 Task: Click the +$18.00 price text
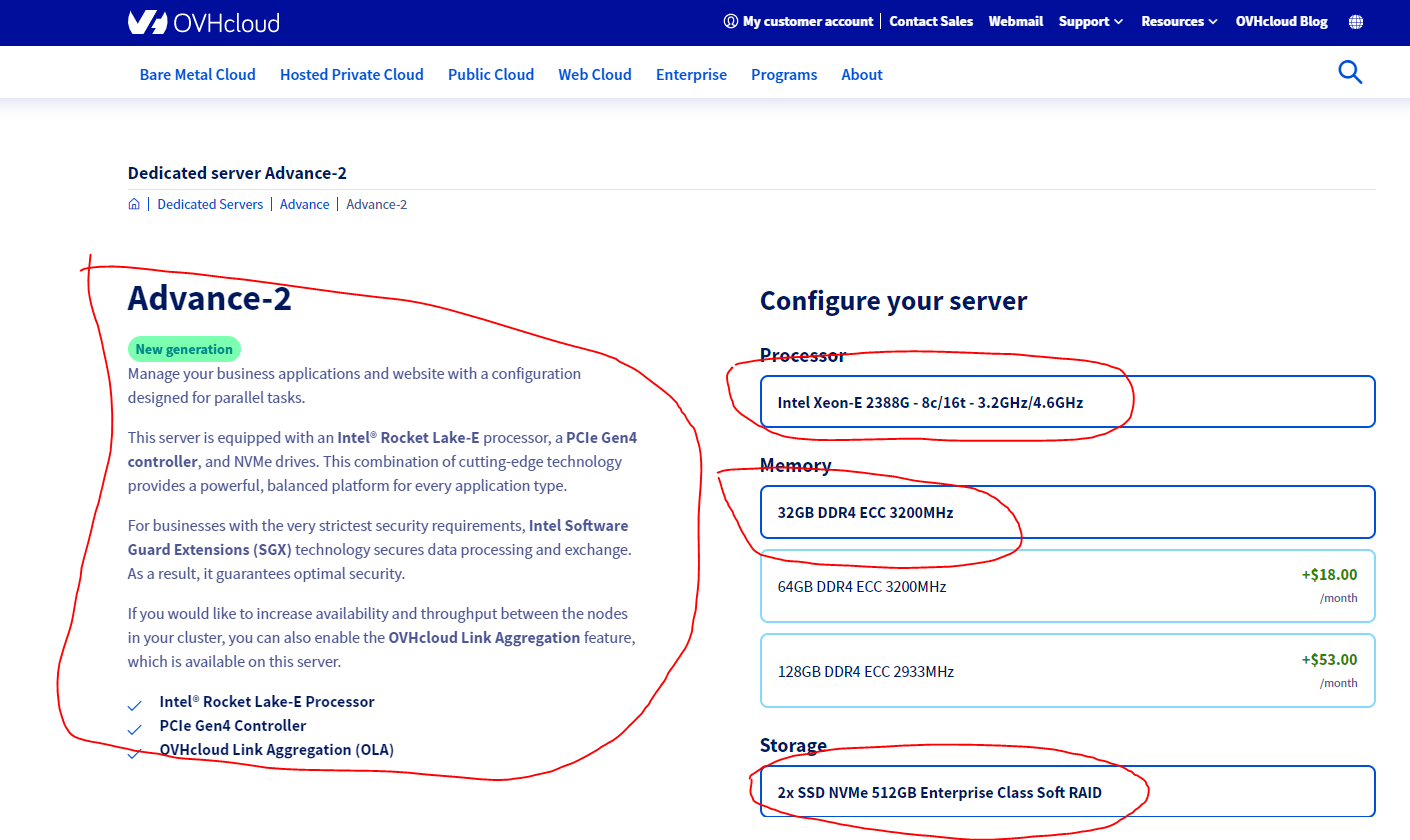point(1329,574)
